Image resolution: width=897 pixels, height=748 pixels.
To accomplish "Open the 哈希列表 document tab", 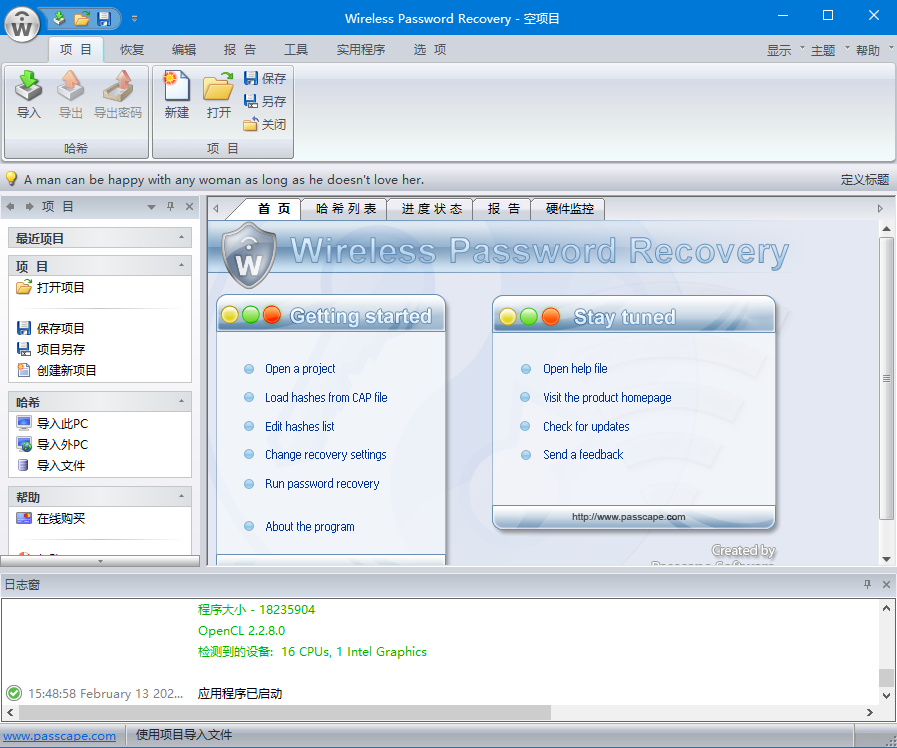I will tap(346, 209).
